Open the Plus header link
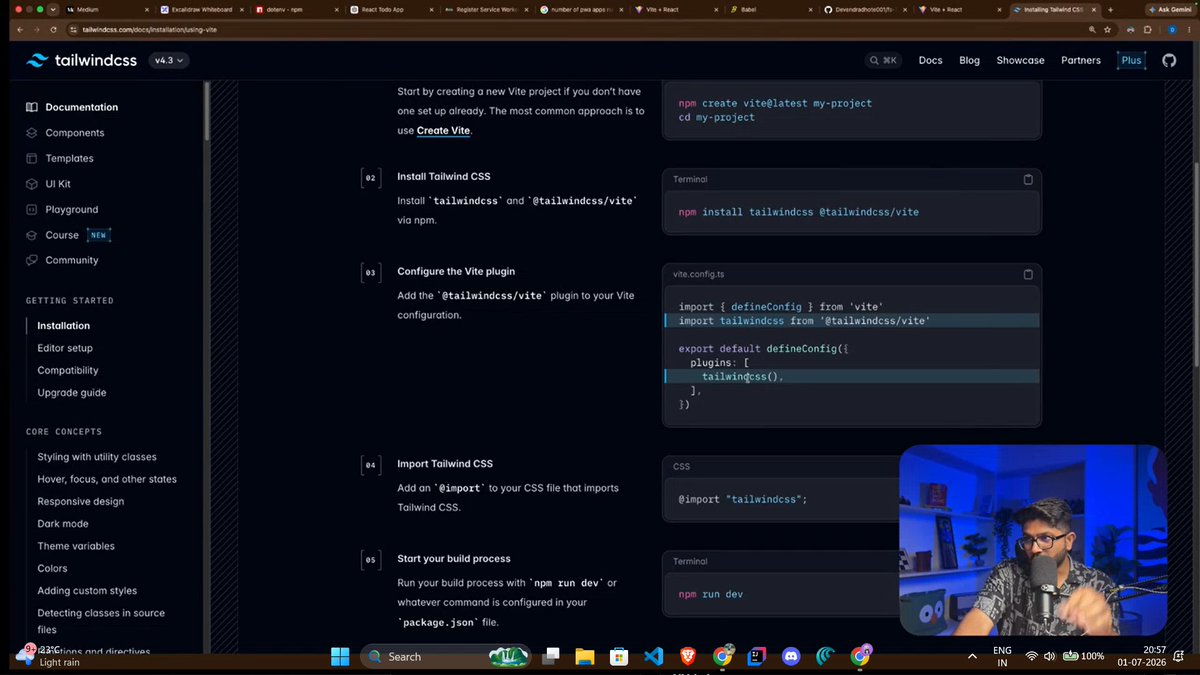This screenshot has width=1200, height=675. coord(1131,60)
